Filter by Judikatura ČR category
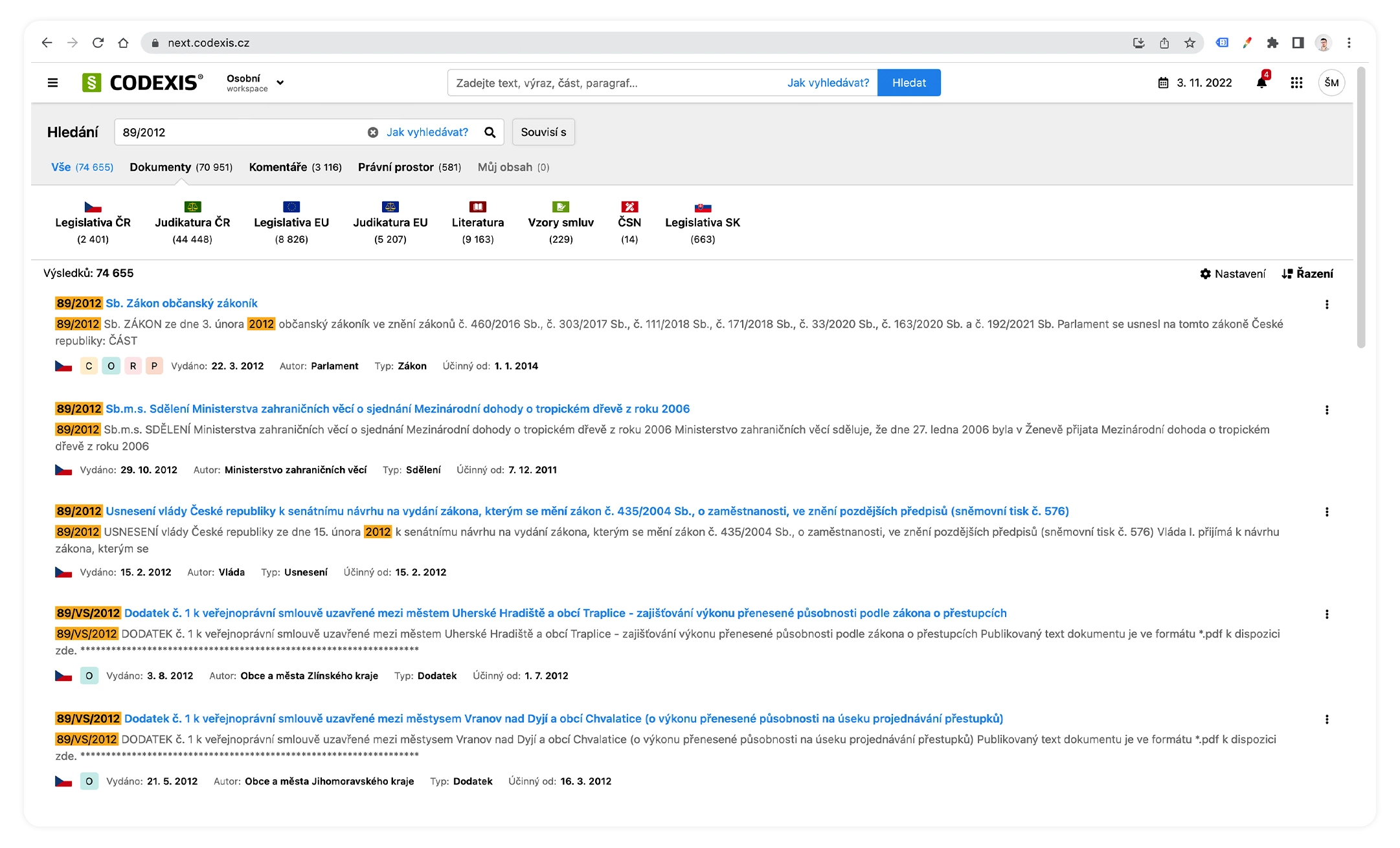This screenshot has width=1400, height=848. [x=192, y=223]
